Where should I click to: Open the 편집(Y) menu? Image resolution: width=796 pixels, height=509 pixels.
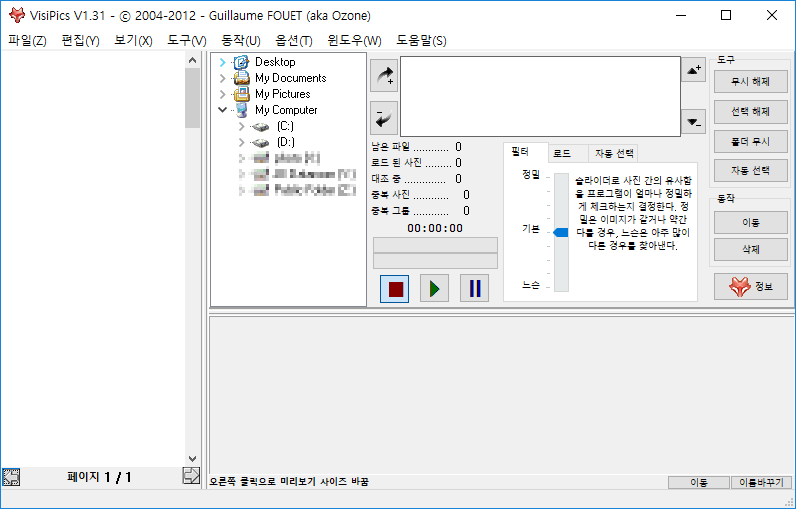pos(80,41)
